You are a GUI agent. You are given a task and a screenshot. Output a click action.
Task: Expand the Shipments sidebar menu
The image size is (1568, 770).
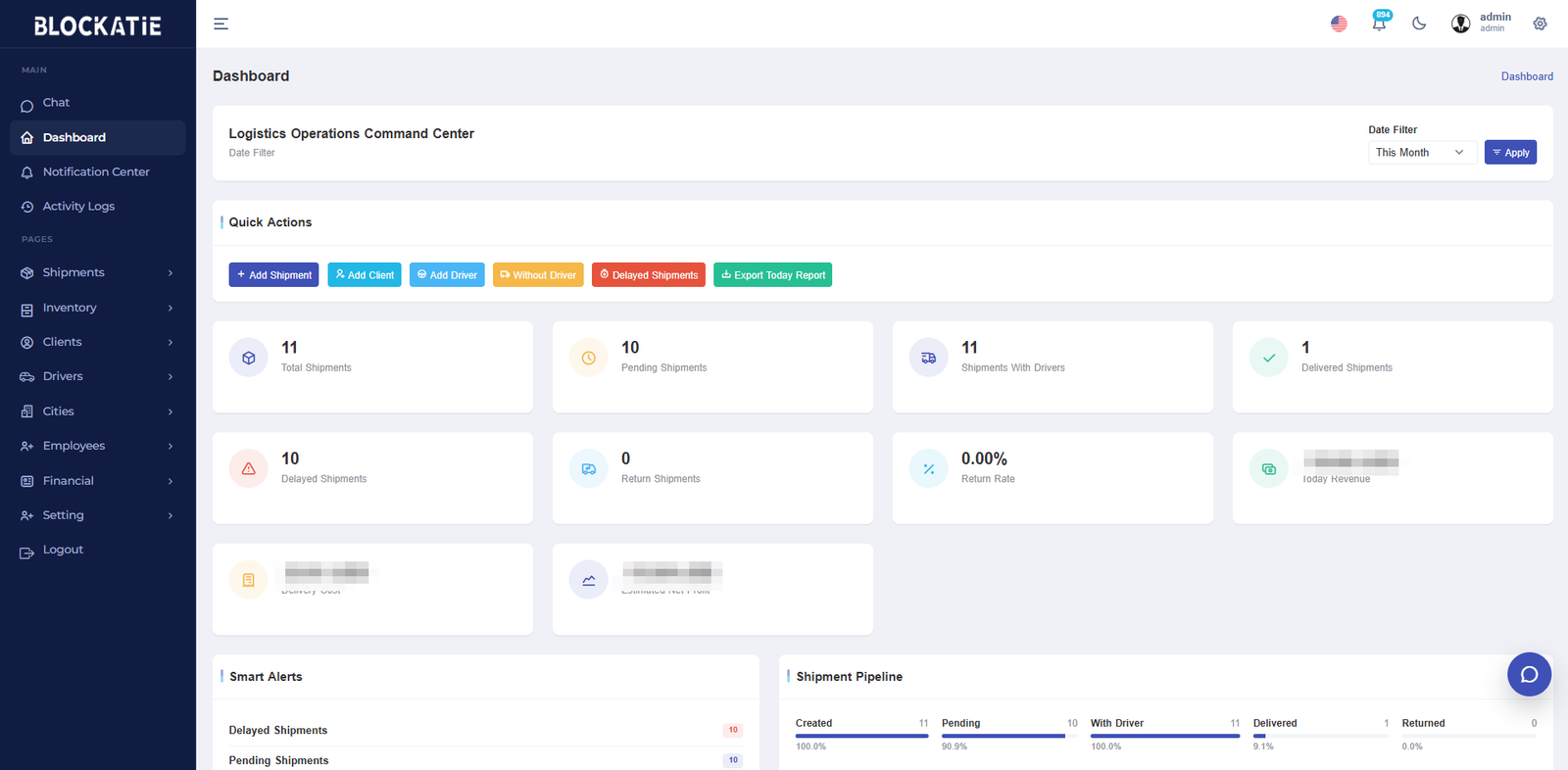pyautogui.click(x=98, y=272)
